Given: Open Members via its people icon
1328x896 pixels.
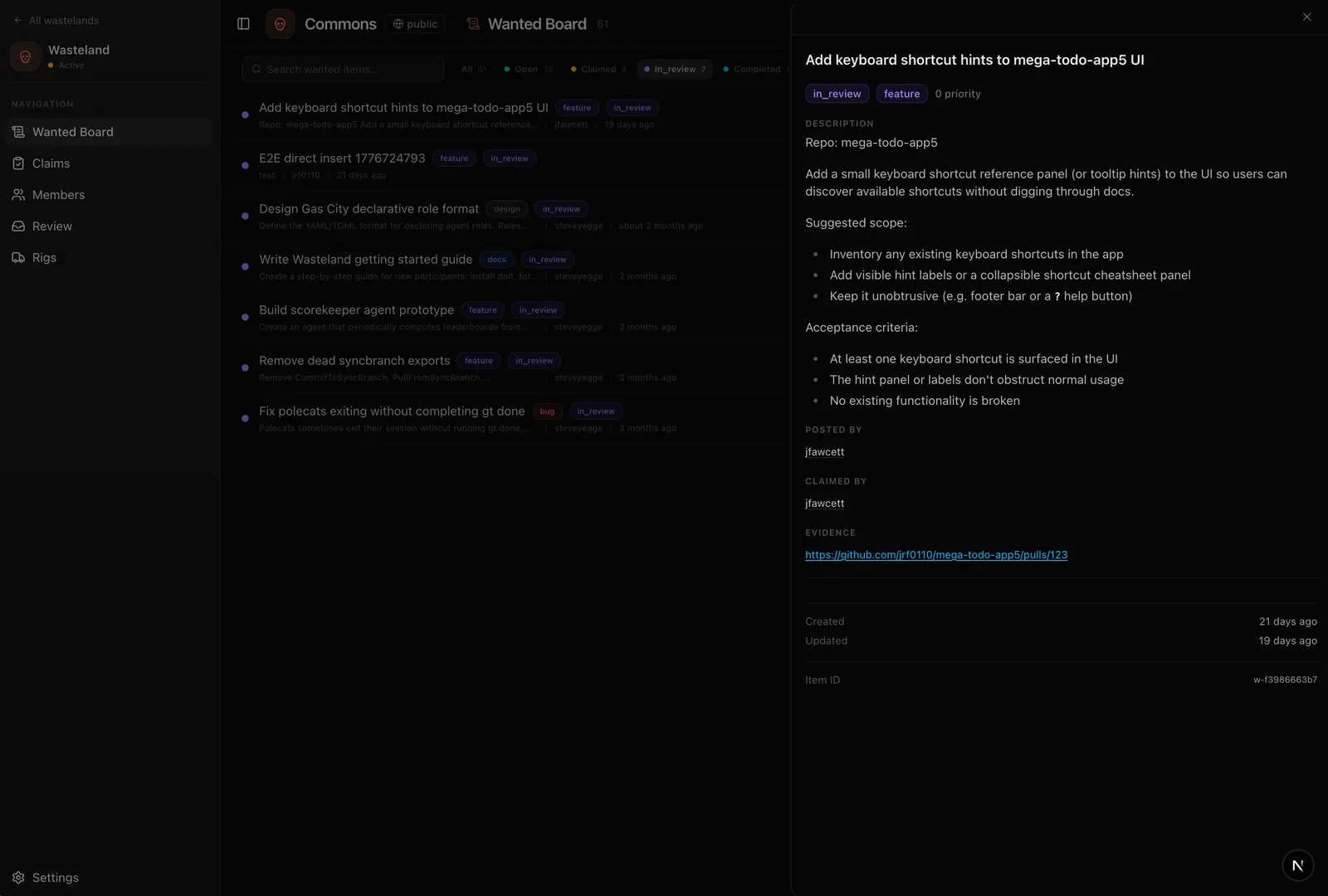Looking at the screenshot, I should coord(18,195).
